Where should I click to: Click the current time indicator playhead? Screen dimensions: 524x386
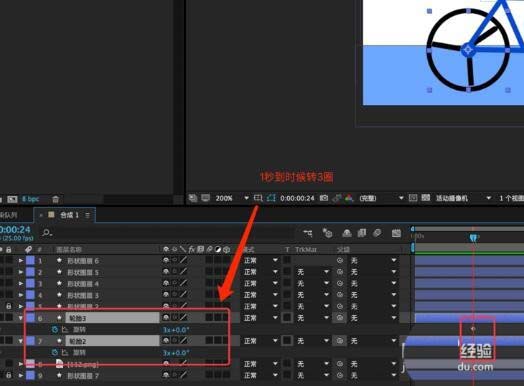click(x=473, y=238)
